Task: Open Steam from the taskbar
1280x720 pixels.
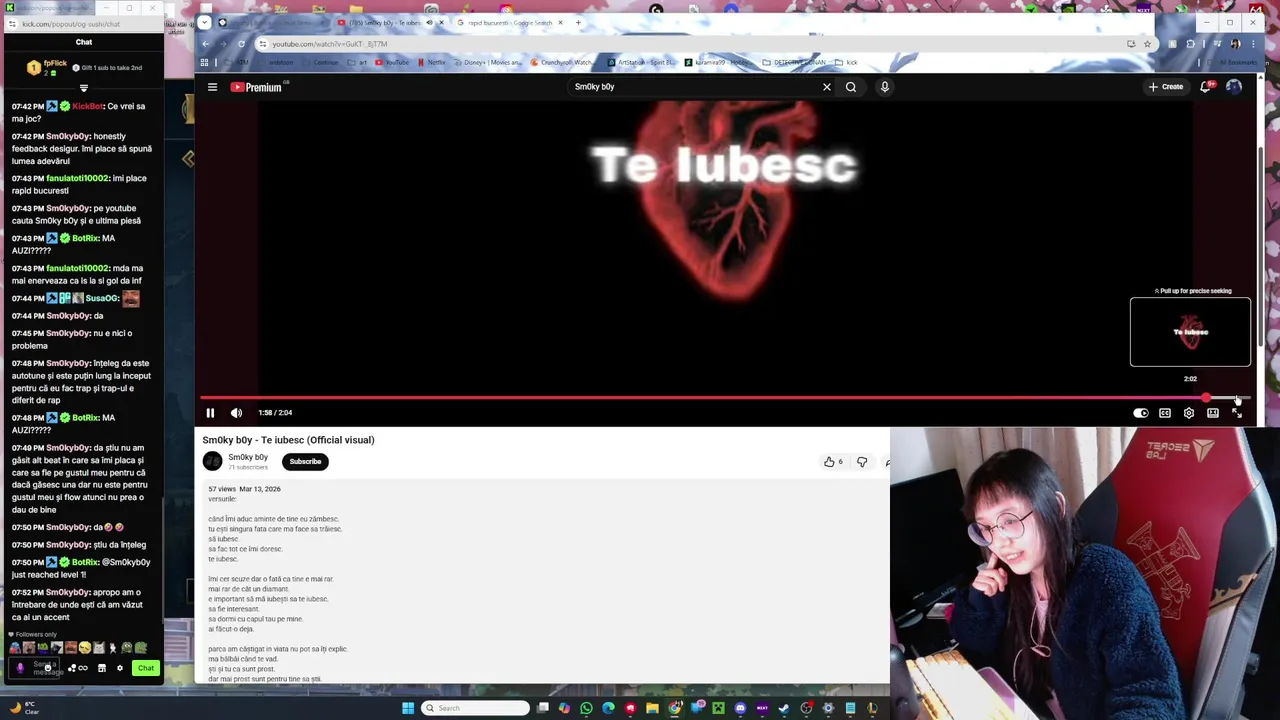Action: pyautogui.click(x=784, y=708)
